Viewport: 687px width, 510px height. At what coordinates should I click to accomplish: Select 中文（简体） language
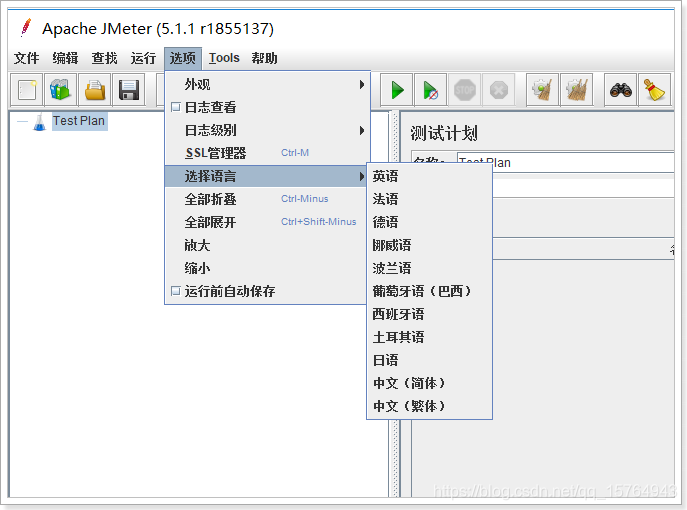tap(429, 383)
